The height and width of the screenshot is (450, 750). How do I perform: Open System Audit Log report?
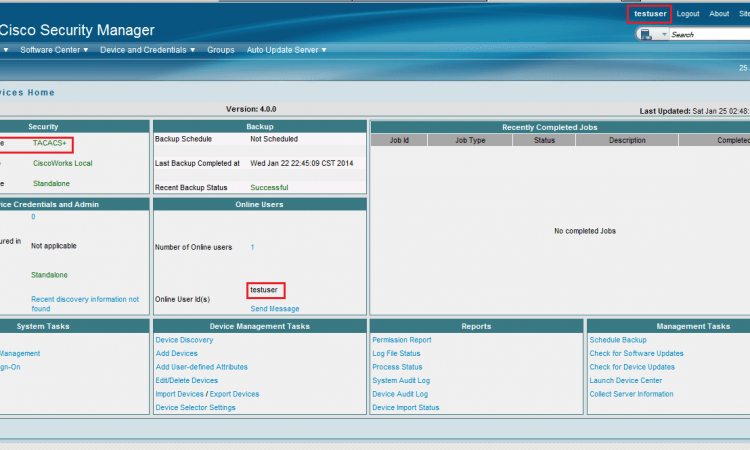[401, 381]
